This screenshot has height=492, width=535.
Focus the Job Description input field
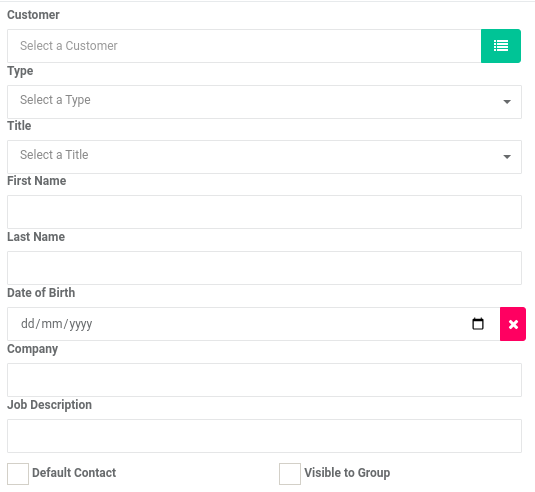(x=264, y=436)
